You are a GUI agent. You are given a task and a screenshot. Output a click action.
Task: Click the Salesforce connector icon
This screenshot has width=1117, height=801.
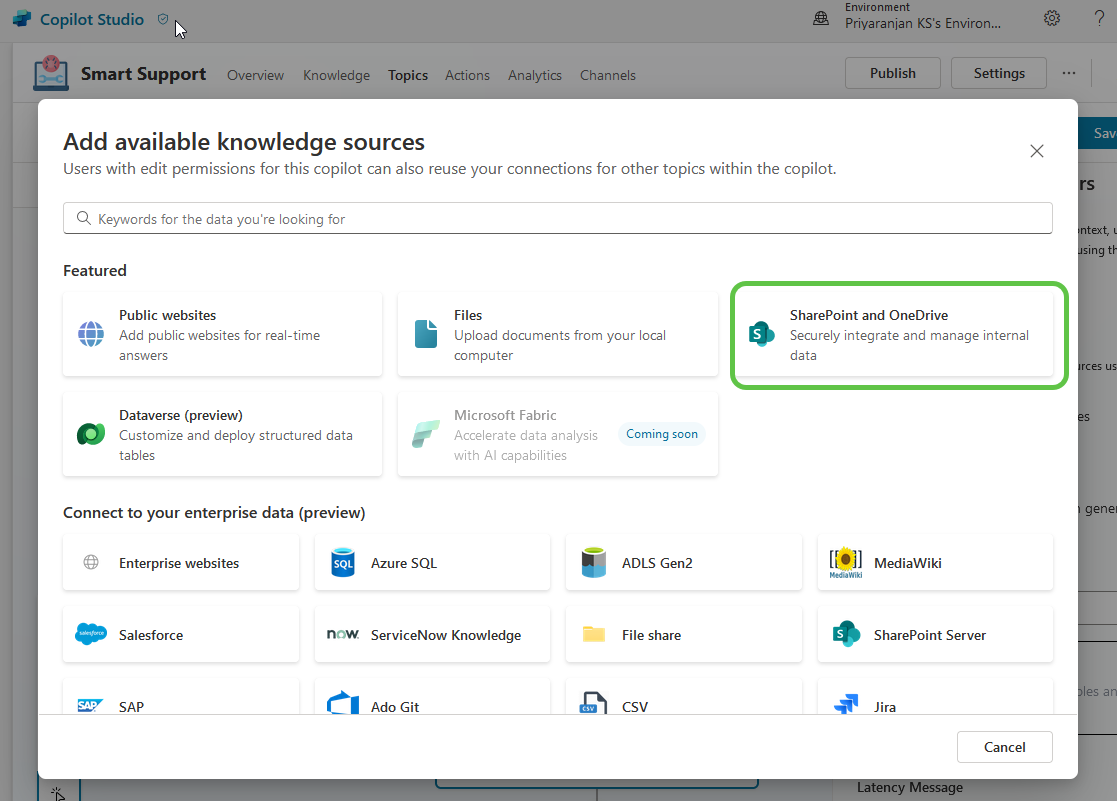click(91, 633)
